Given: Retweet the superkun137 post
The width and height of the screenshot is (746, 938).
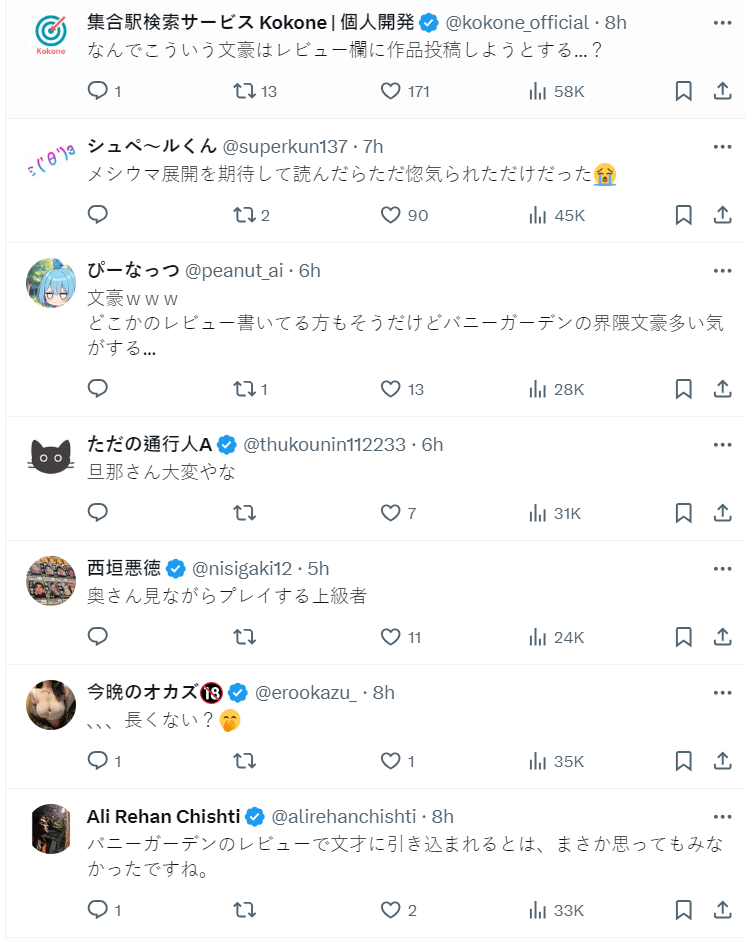Looking at the screenshot, I should click(244, 215).
